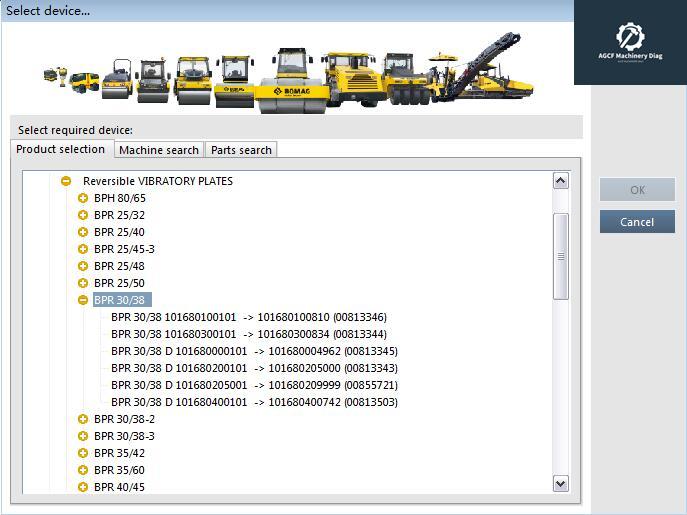Click the BOMAG machines banner image
This screenshot has height=515, width=687.
point(288,72)
